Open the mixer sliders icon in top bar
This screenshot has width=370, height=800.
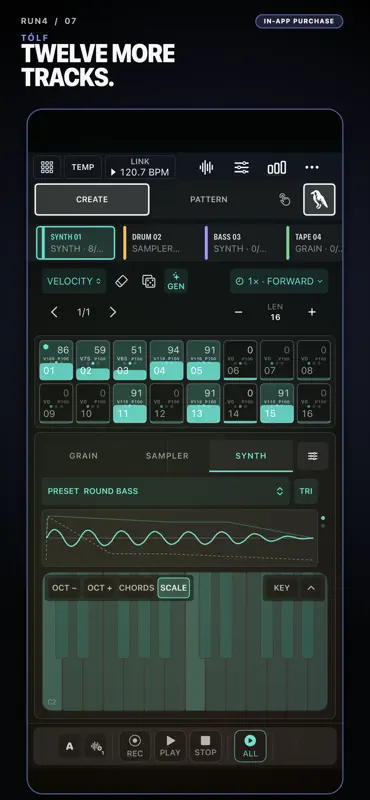pos(241,167)
